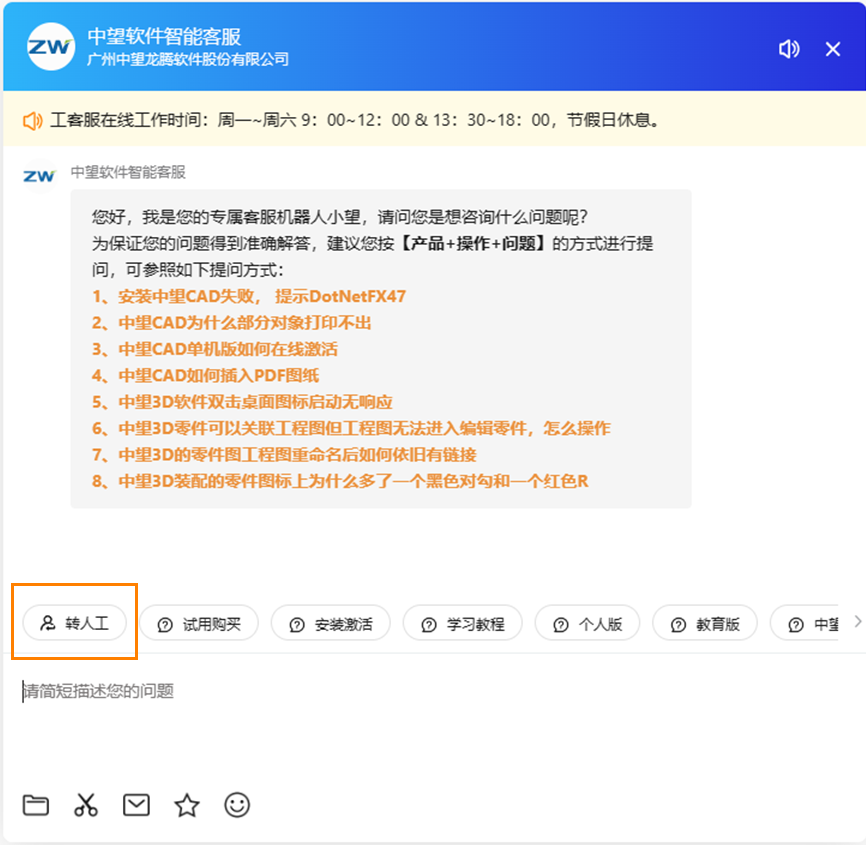Image resolution: width=866 pixels, height=845 pixels.
Task: Click the star rating icon
Action: (187, 805)
